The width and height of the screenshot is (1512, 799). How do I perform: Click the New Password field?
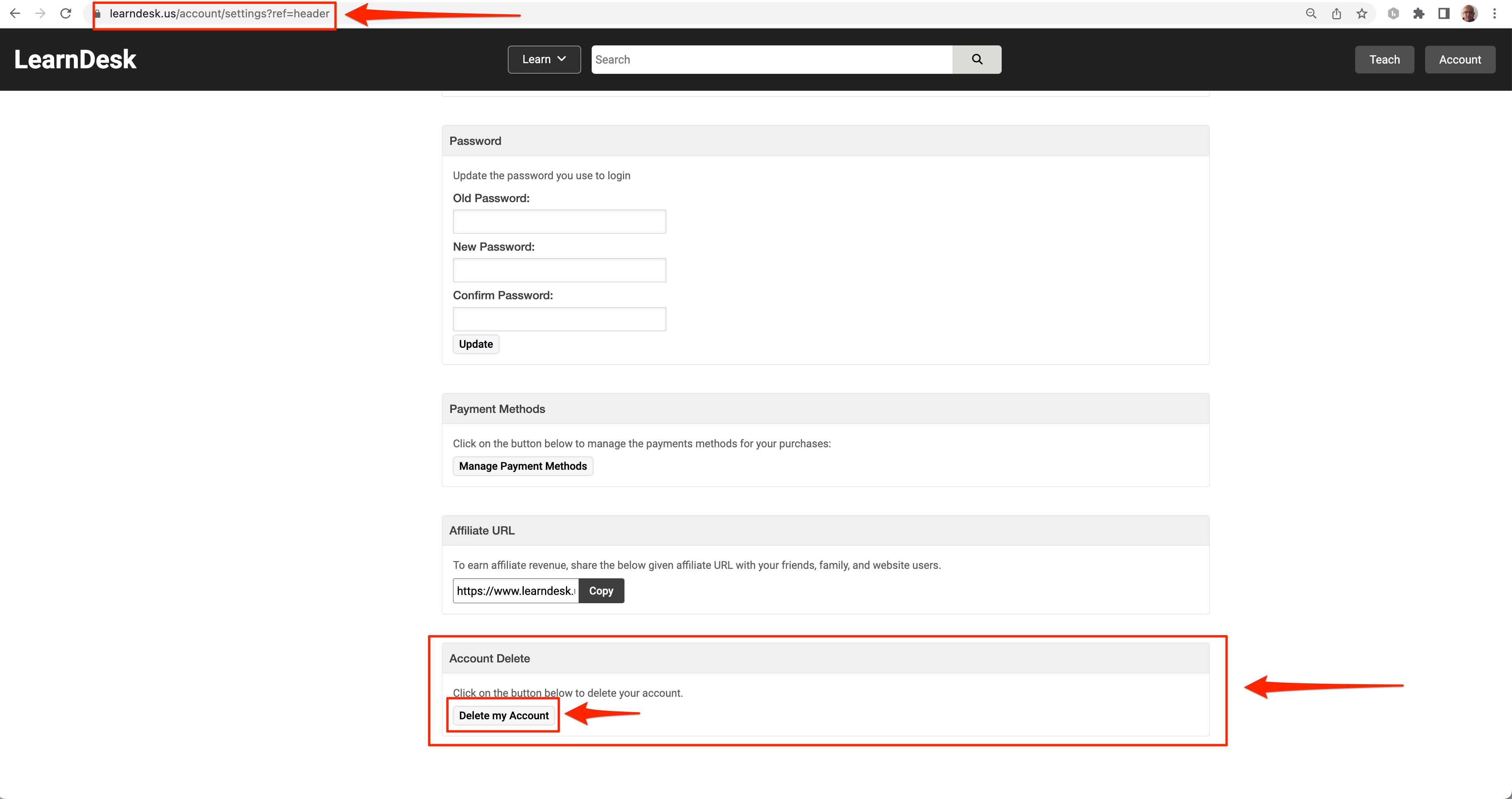(x=559, y=270)
